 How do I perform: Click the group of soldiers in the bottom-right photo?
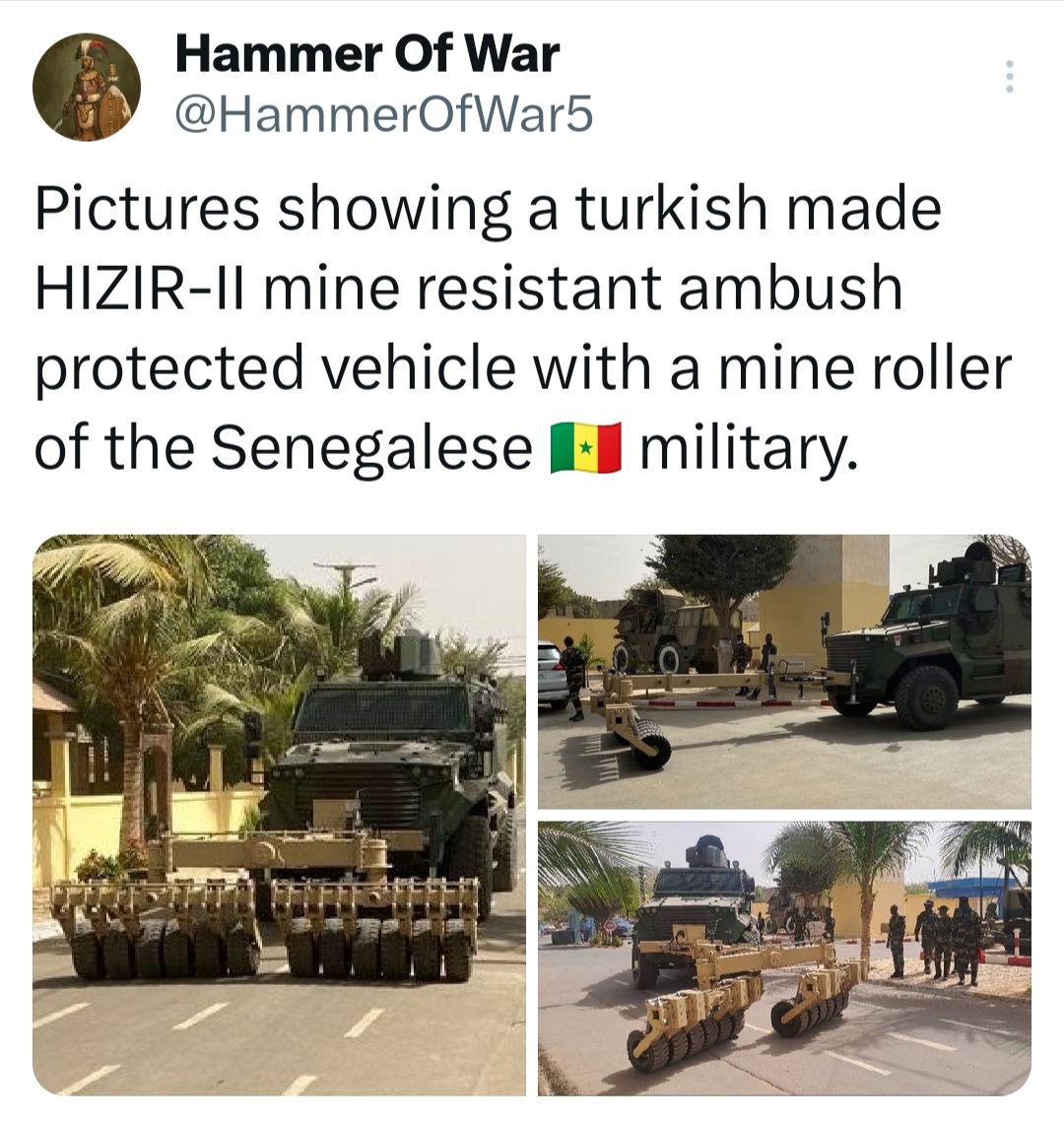[938, 938]
